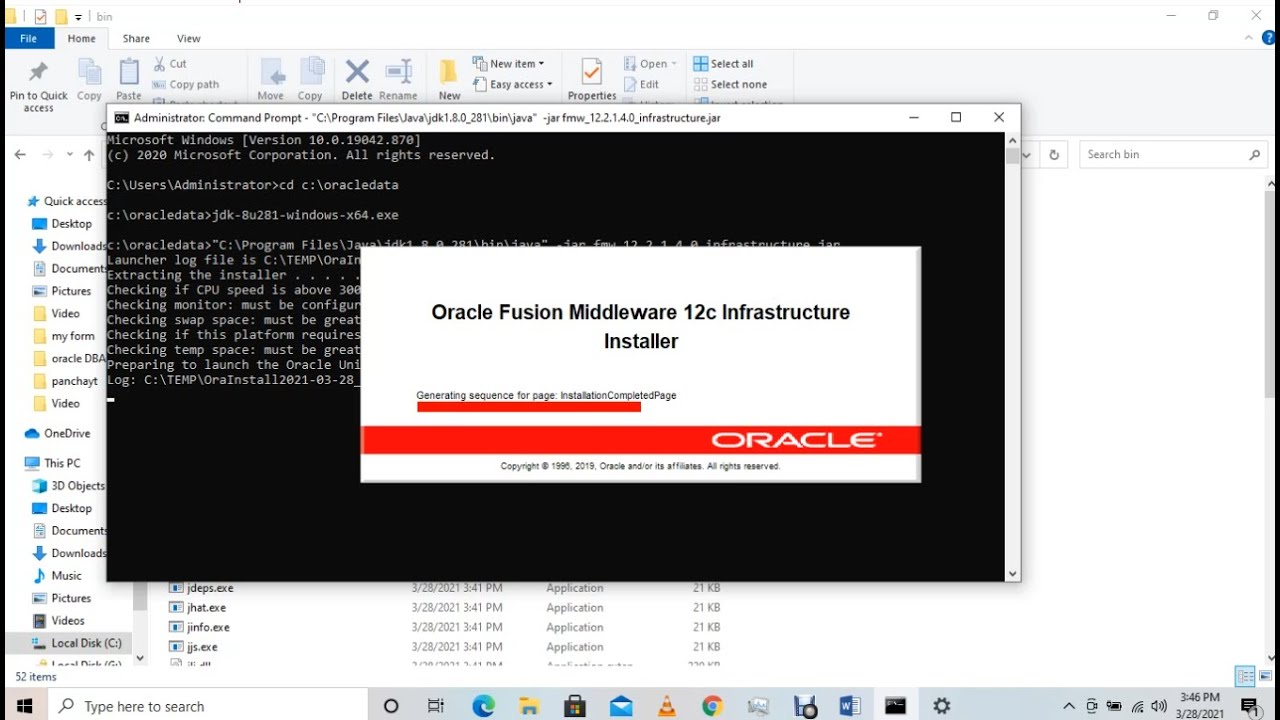Open Quick access in the navigation pane
This screenshot has width=1280, height=720.
(66, 201)
